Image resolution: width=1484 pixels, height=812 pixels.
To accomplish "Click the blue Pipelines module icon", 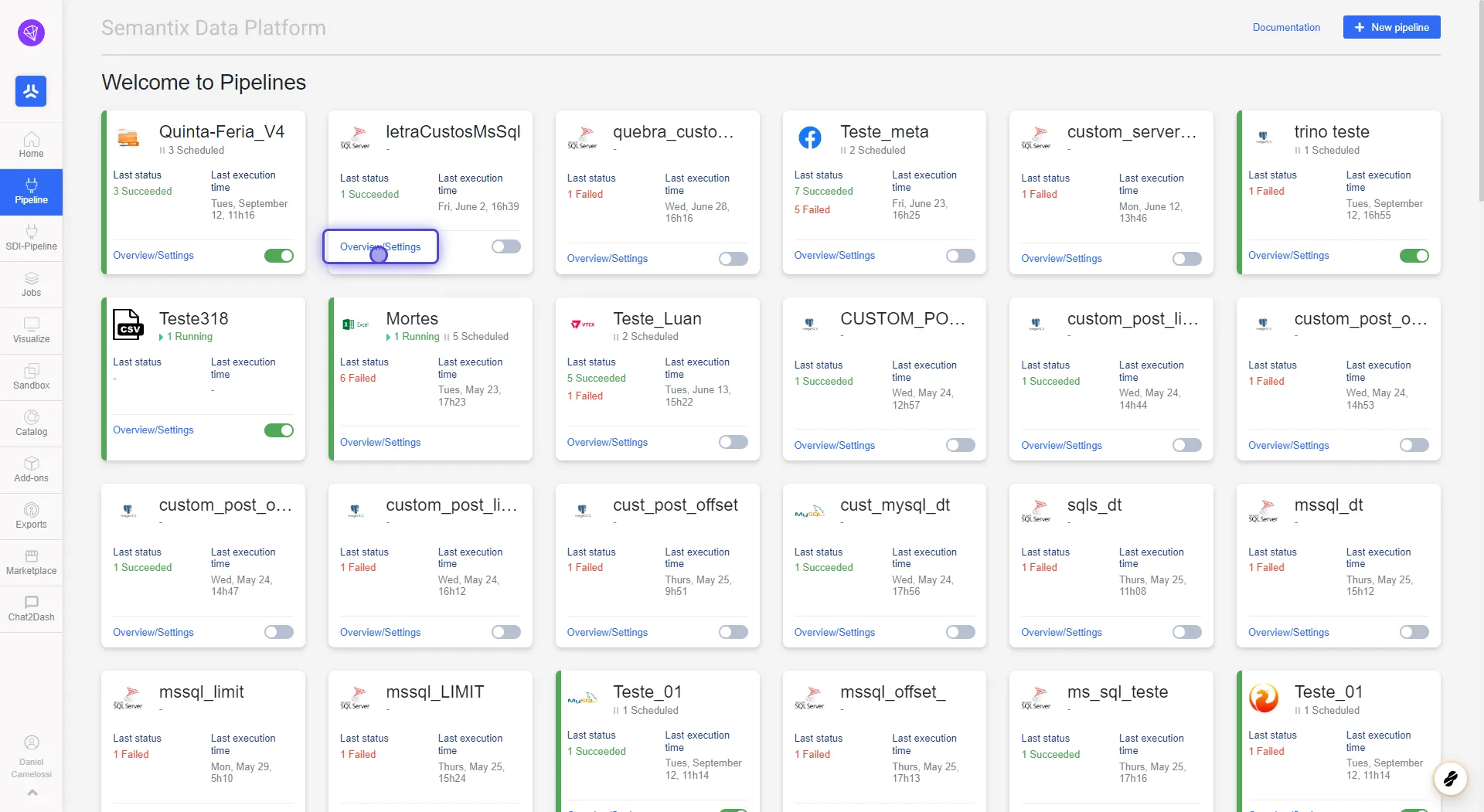I will pos(31,91).
